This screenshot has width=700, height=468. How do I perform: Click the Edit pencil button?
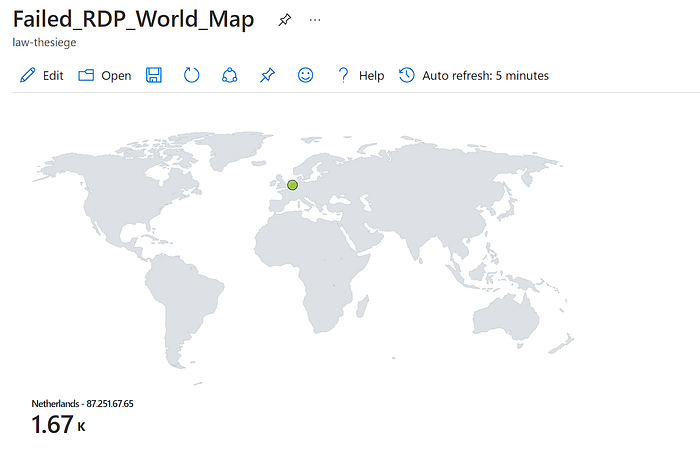pyautogui.click(x=42, y=75)
